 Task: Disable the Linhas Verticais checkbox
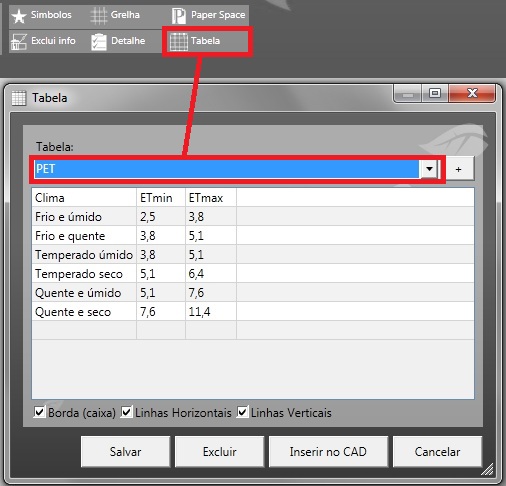point(242,412)
